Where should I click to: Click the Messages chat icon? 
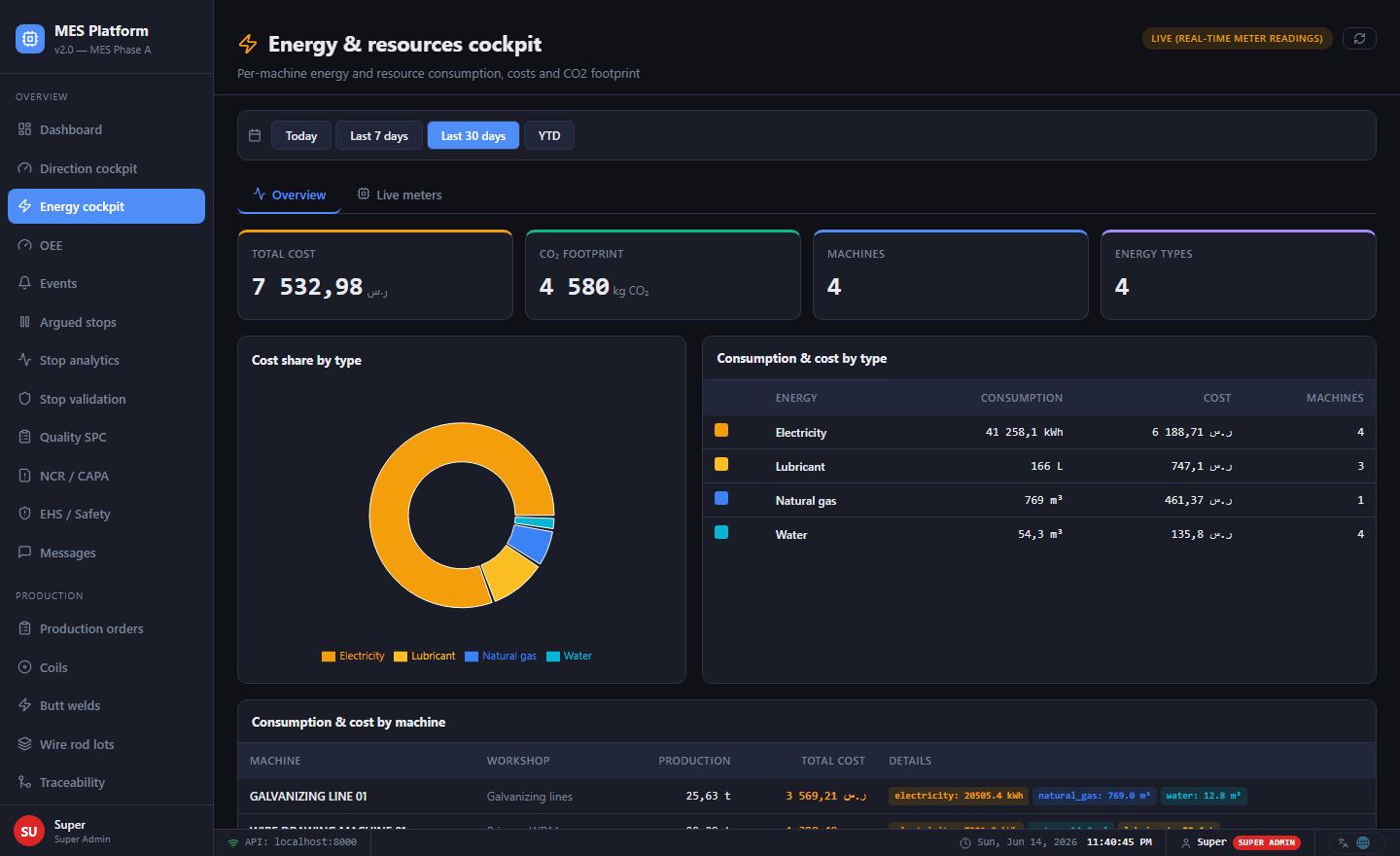24,553
